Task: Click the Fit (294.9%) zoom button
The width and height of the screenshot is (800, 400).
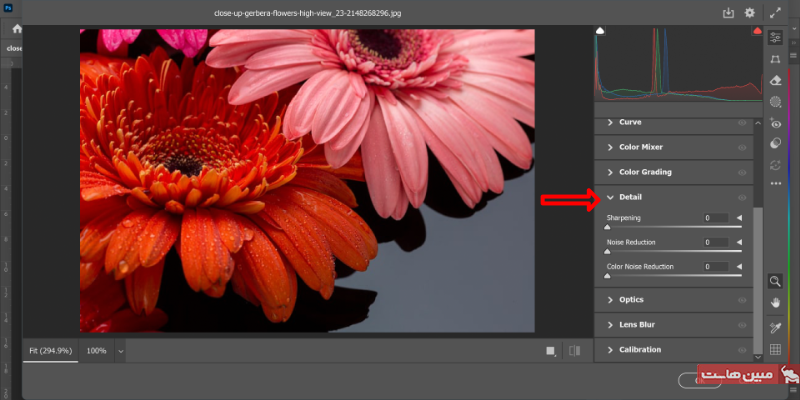Action: [50, 351]
